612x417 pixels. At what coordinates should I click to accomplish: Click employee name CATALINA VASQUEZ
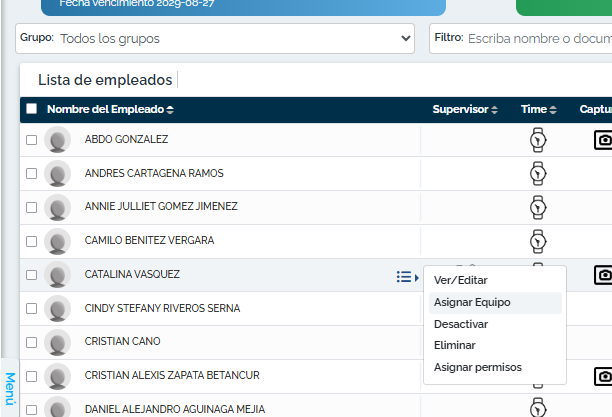point(132,274)
